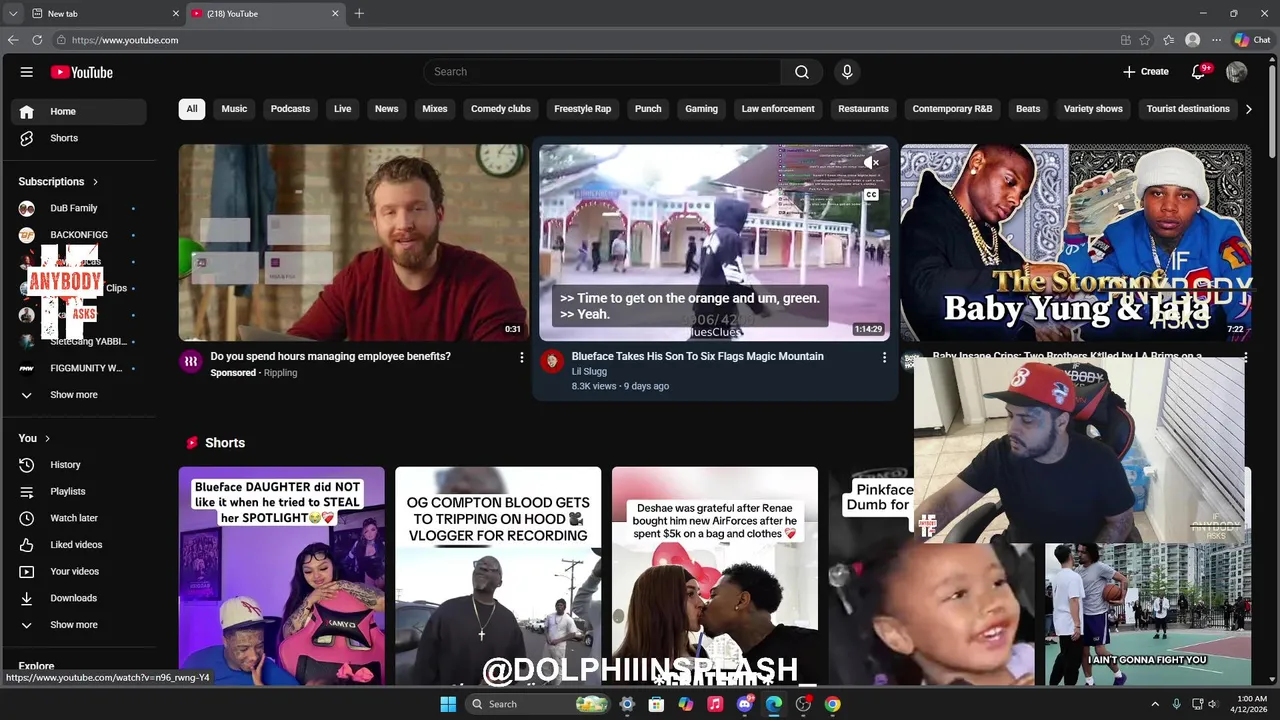This screenshot has width=1280, height=720.
Task: Open the BACKONFIGG subscription
Action: coord(79,235)
